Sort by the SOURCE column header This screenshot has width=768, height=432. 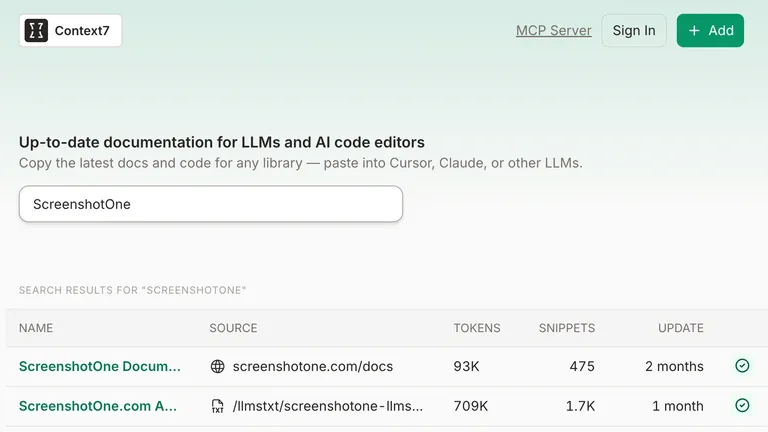coord(233,328)
